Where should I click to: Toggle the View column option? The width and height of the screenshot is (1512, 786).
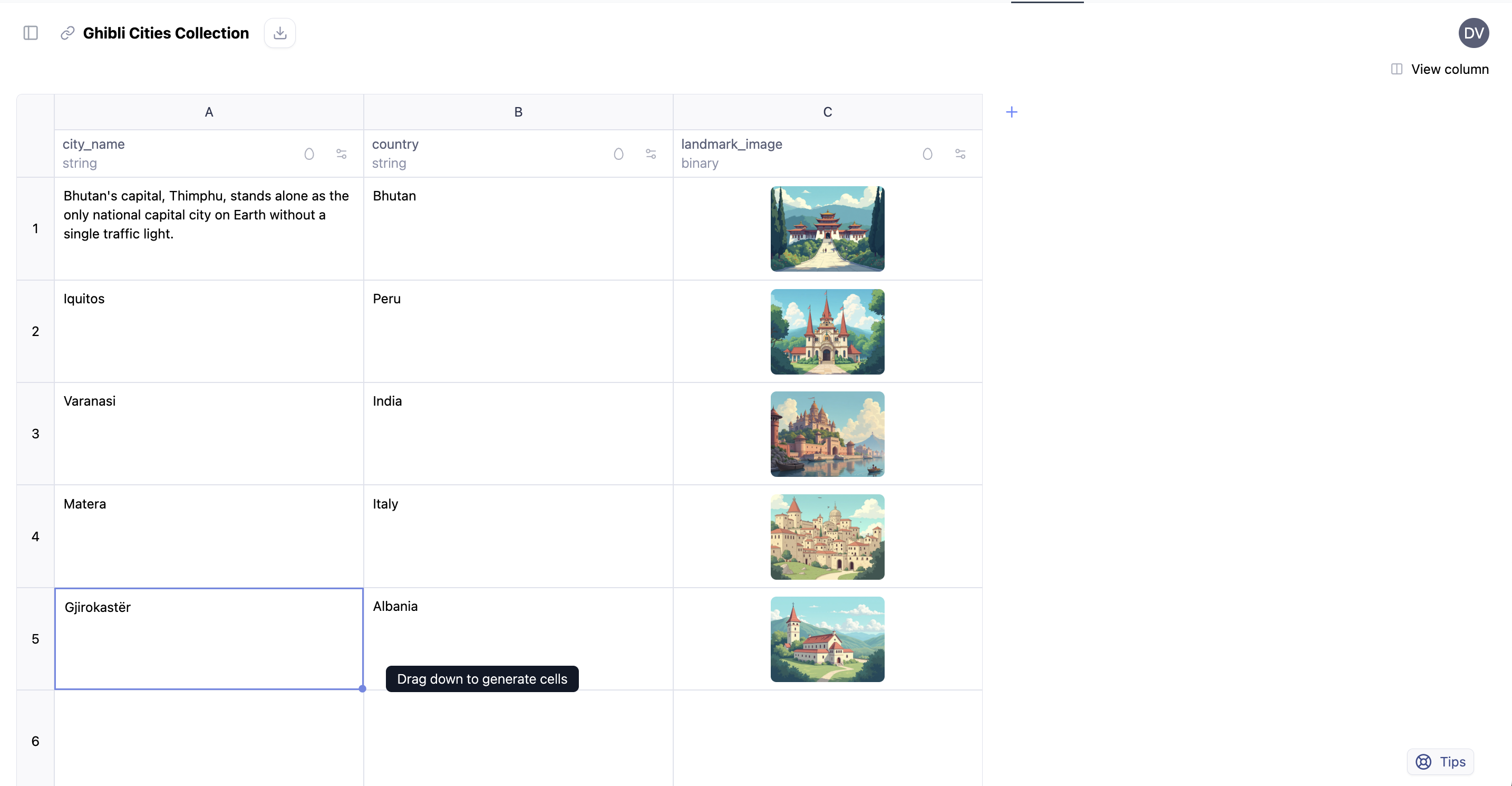point(1440,69)
